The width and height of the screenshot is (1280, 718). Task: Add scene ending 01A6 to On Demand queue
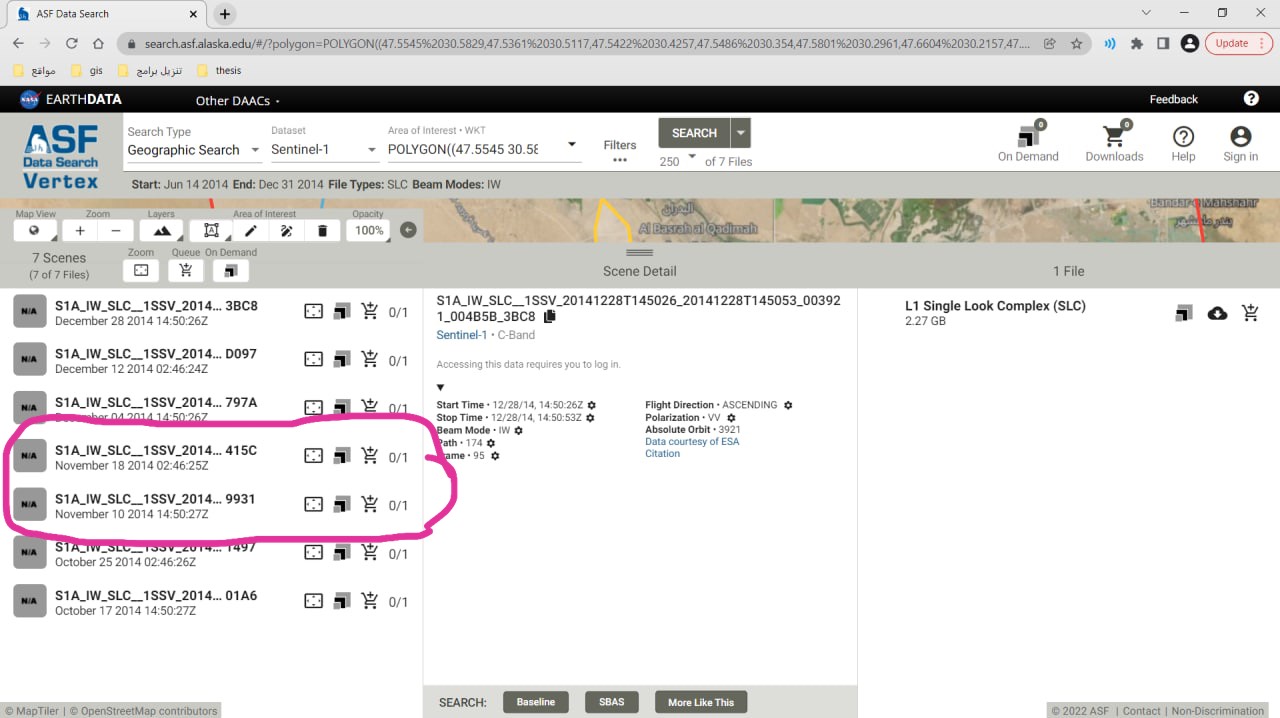(x=342, y=601)
